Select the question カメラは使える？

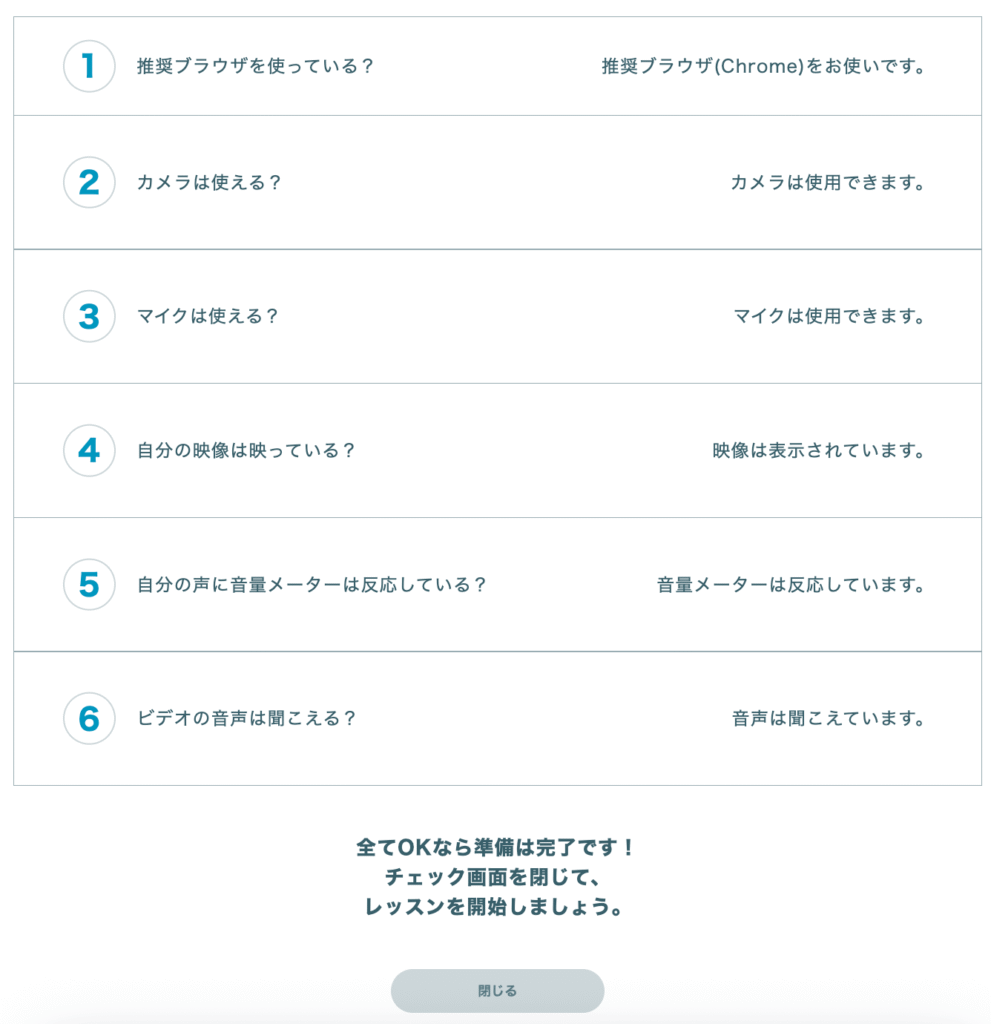209,183
